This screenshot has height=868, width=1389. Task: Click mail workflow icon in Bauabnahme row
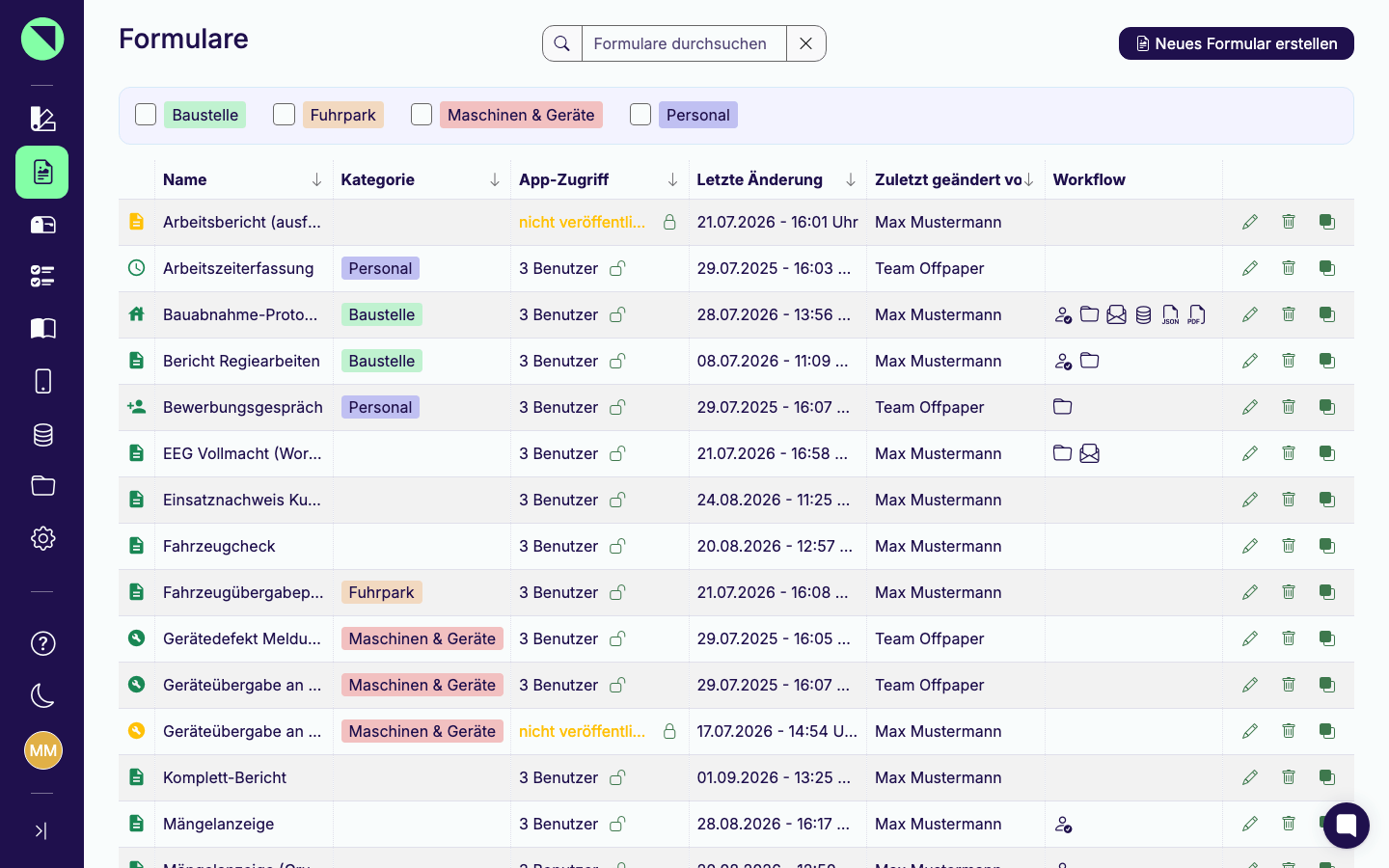point(1116,314)
